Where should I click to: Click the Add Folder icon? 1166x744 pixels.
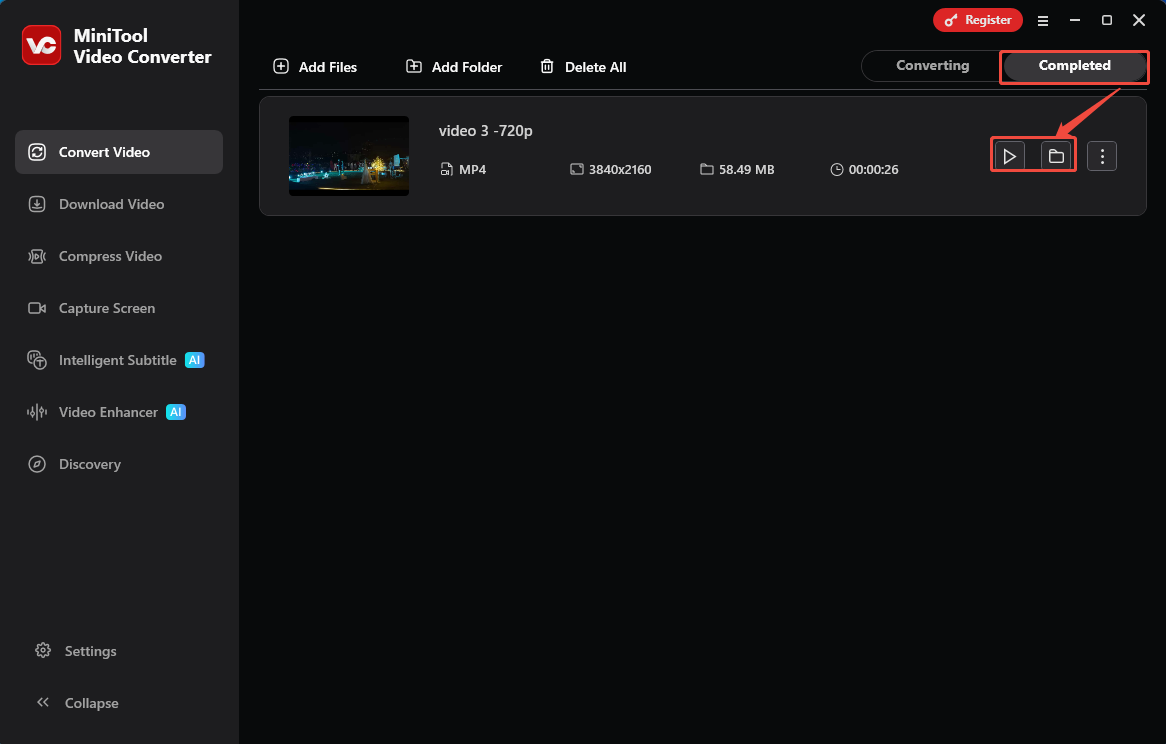[413, 66]
